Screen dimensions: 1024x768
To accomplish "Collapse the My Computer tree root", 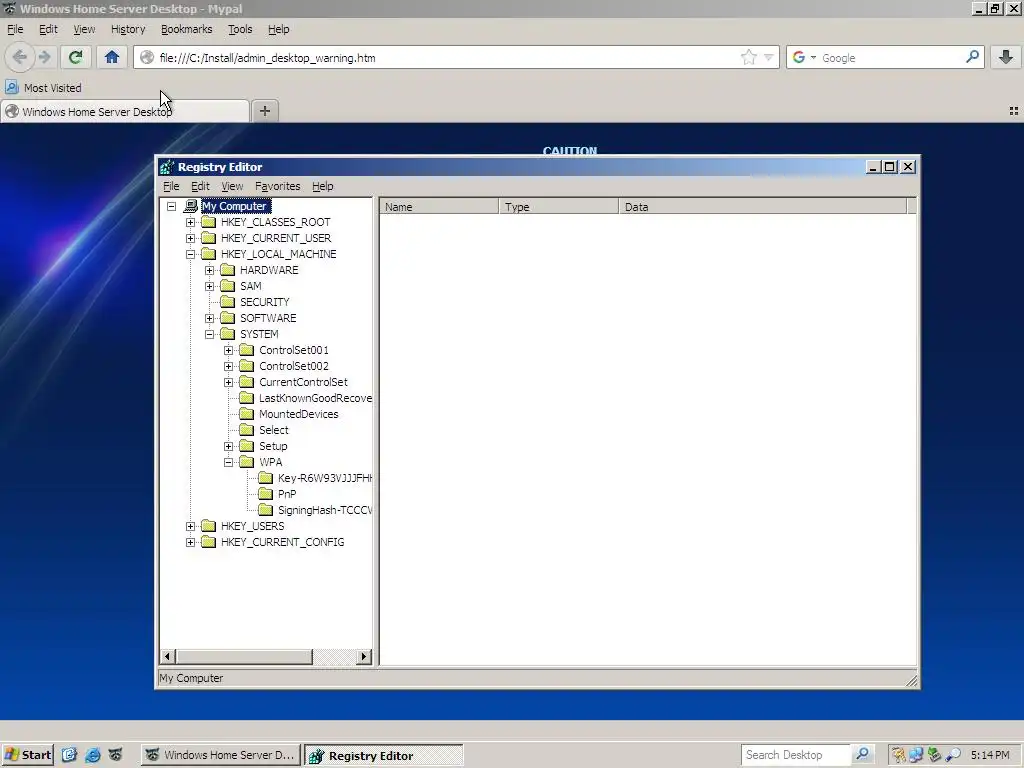I will pos(171,206).
